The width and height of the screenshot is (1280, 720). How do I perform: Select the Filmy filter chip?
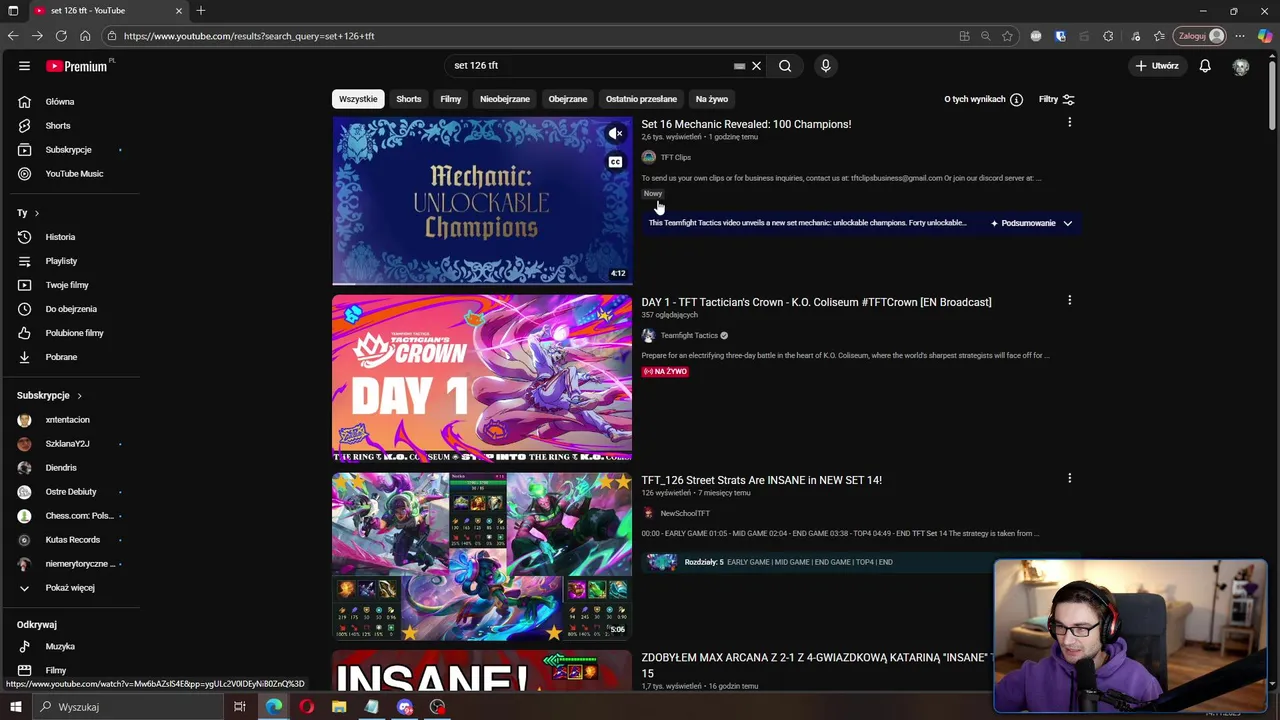coord(451,99)
